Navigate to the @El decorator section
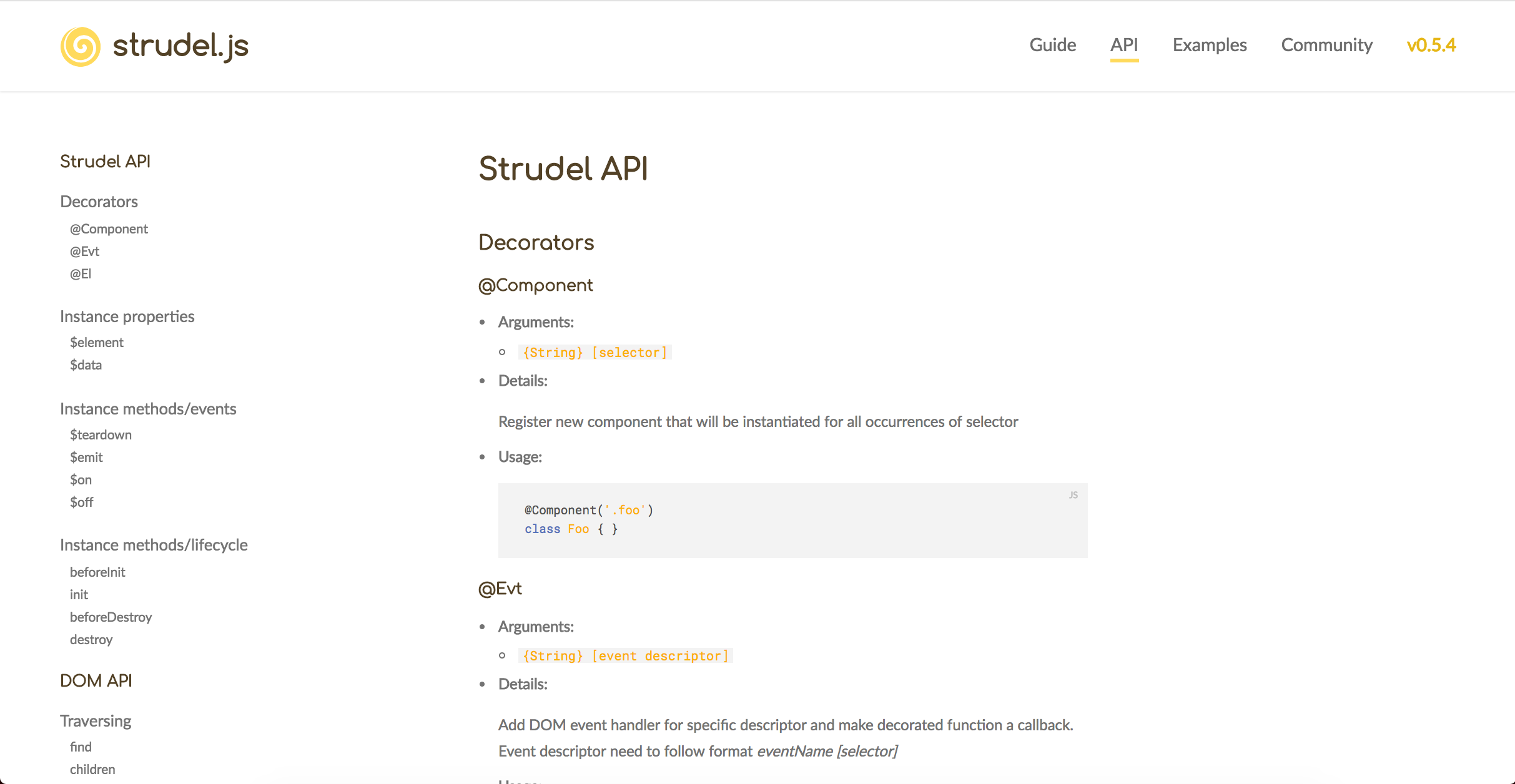This screenshot has height=784, width=1515. click(x=80, y=273)
